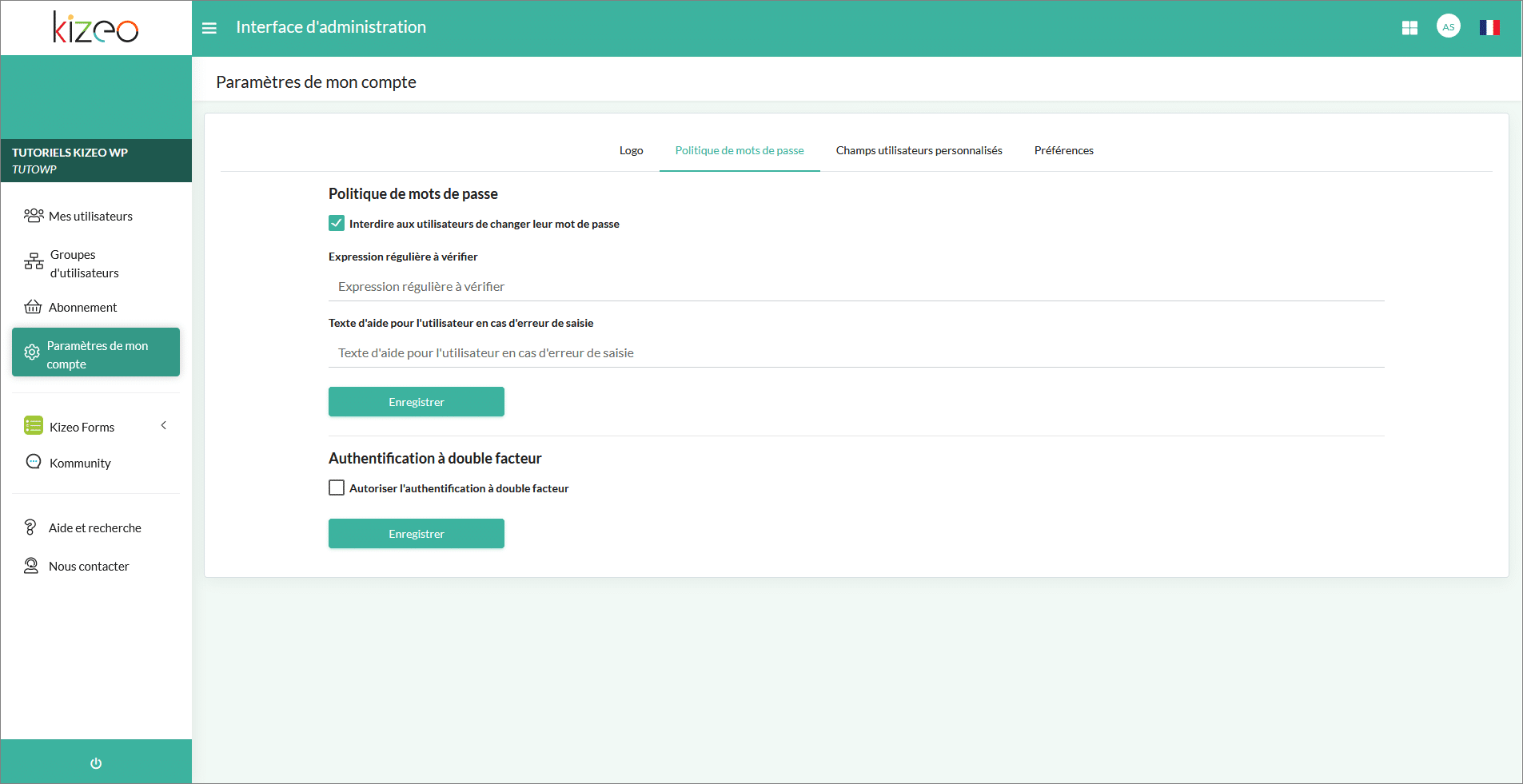Click the Paramètres de mon compte page heading

(x=316, y=82)
